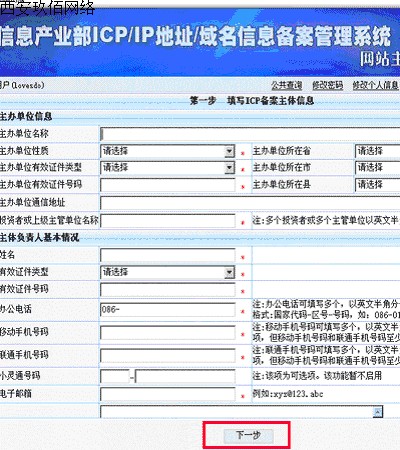Click the 西安玖佰网络 text at top
This screenshot has height=450, width=400.
pyautogui.click(x=47, y=8)
